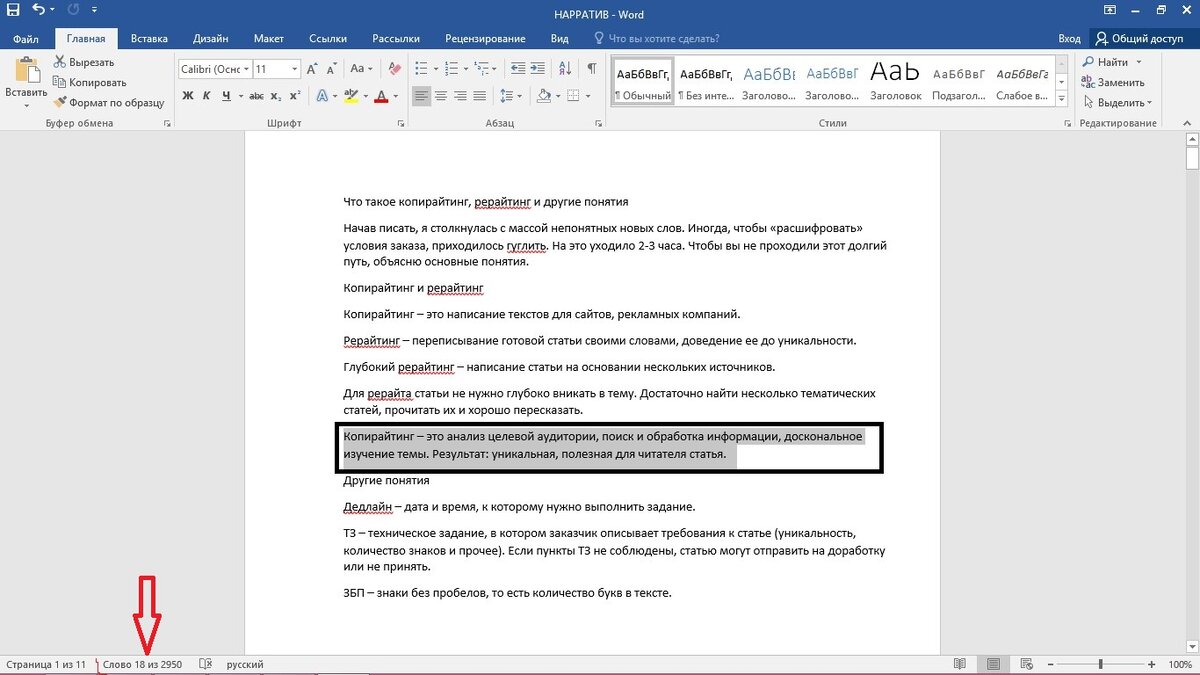Toggle align left paragraph button
Screen dimensions: 1200x675
[422, 96]
